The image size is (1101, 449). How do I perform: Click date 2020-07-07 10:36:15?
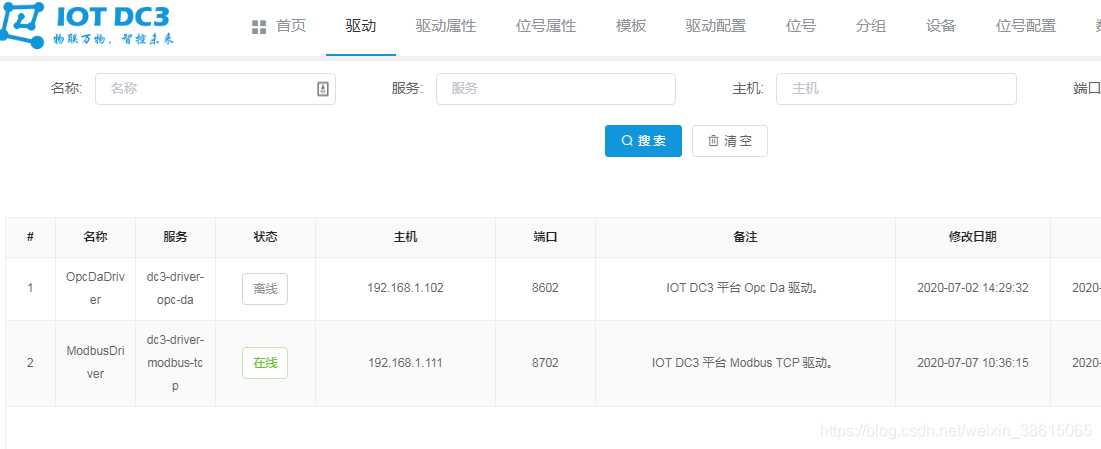coord(973,363)
